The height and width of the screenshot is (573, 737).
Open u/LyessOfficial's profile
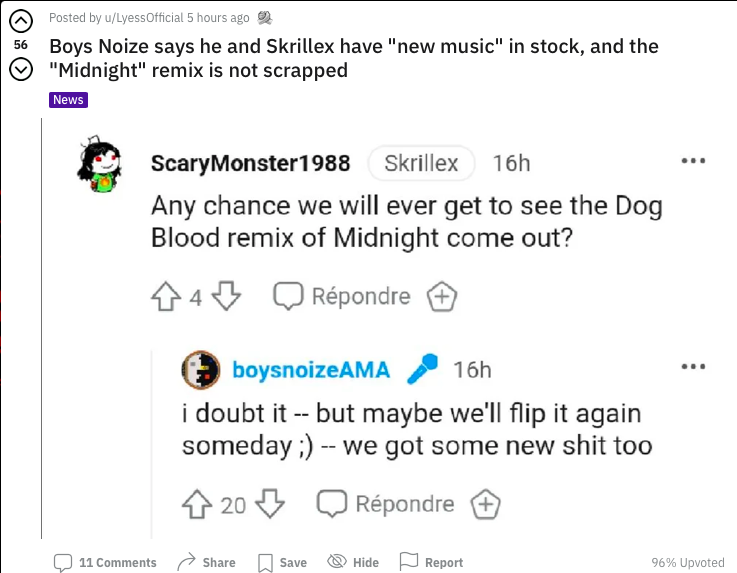144,18
